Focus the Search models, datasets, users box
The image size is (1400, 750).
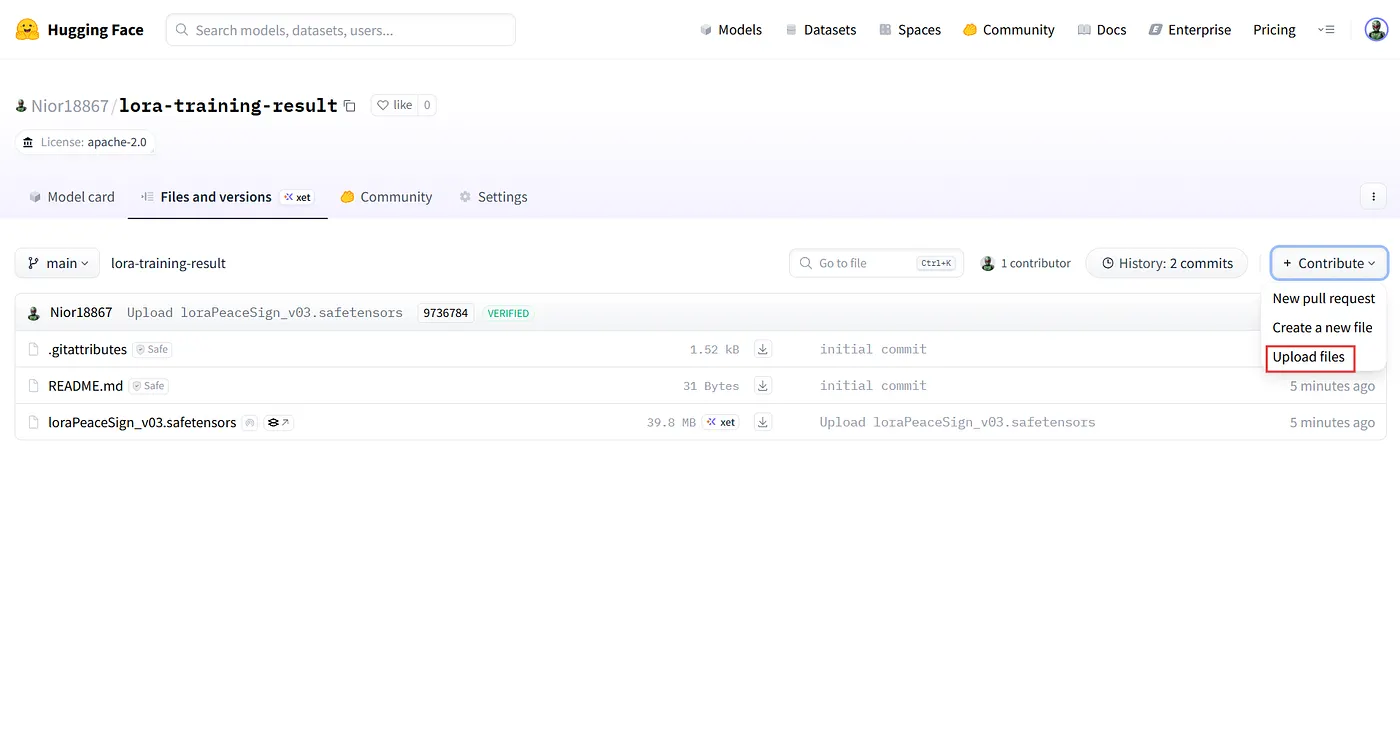[341, 30]
